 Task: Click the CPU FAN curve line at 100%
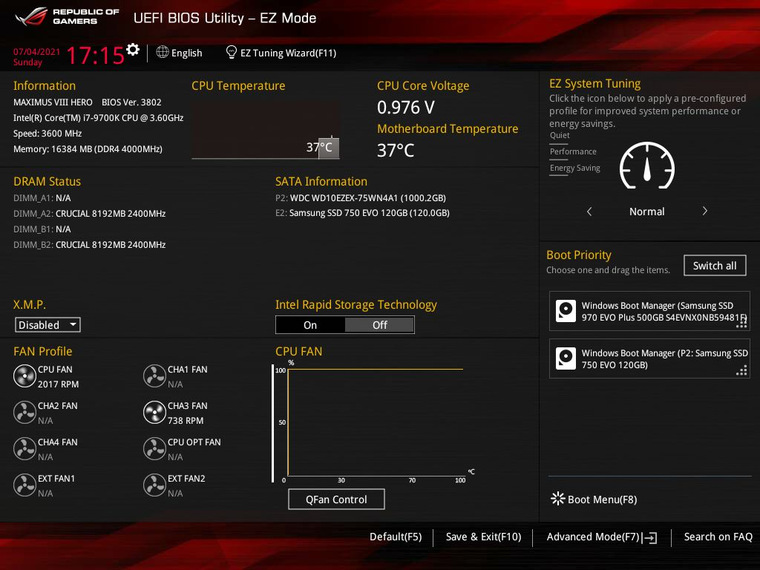tap(376, 369)
